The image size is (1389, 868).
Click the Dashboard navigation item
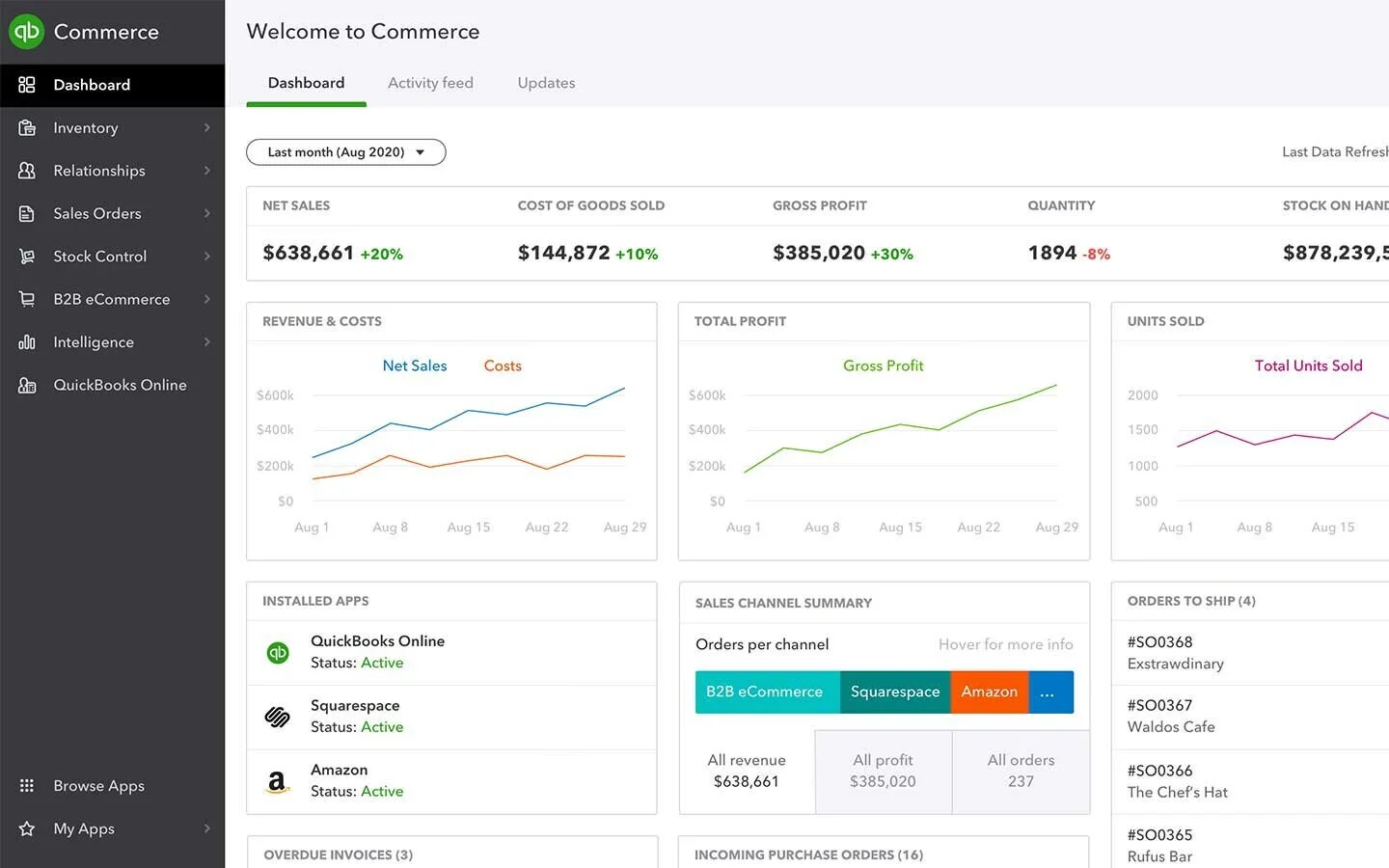92,85
